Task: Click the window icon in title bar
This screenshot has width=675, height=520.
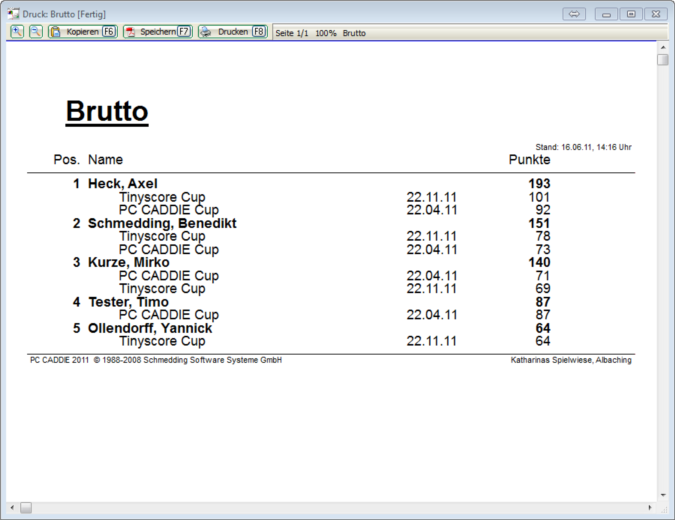Action: (x=13, y=14)
